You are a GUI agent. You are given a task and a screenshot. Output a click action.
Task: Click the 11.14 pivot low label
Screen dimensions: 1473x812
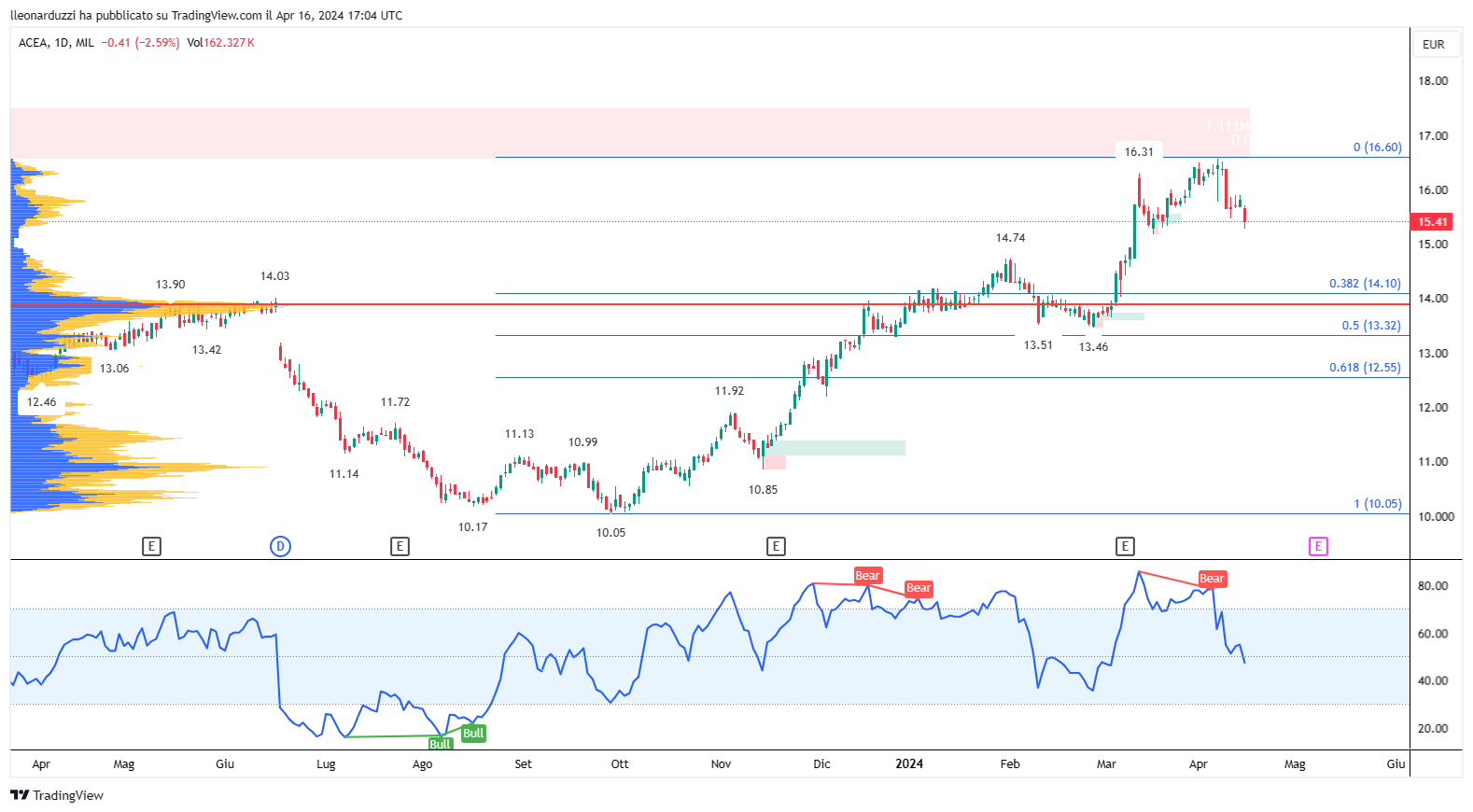tap(344, 474)
